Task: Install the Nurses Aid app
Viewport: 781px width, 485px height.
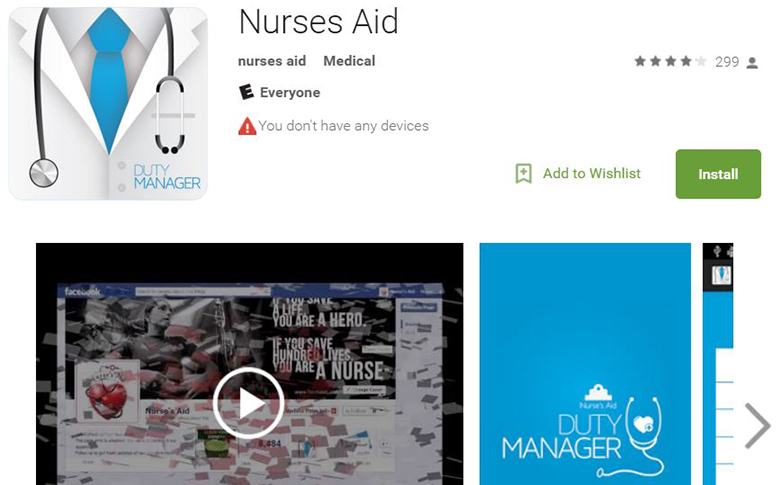Action: (718, 174)
